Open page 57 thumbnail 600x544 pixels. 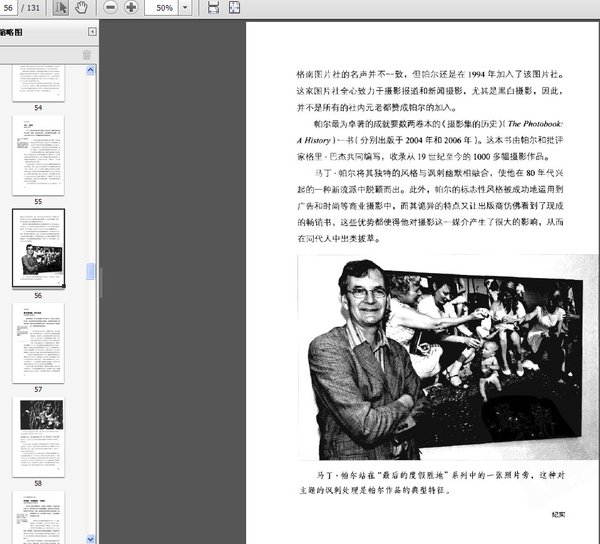click(38, 343)
